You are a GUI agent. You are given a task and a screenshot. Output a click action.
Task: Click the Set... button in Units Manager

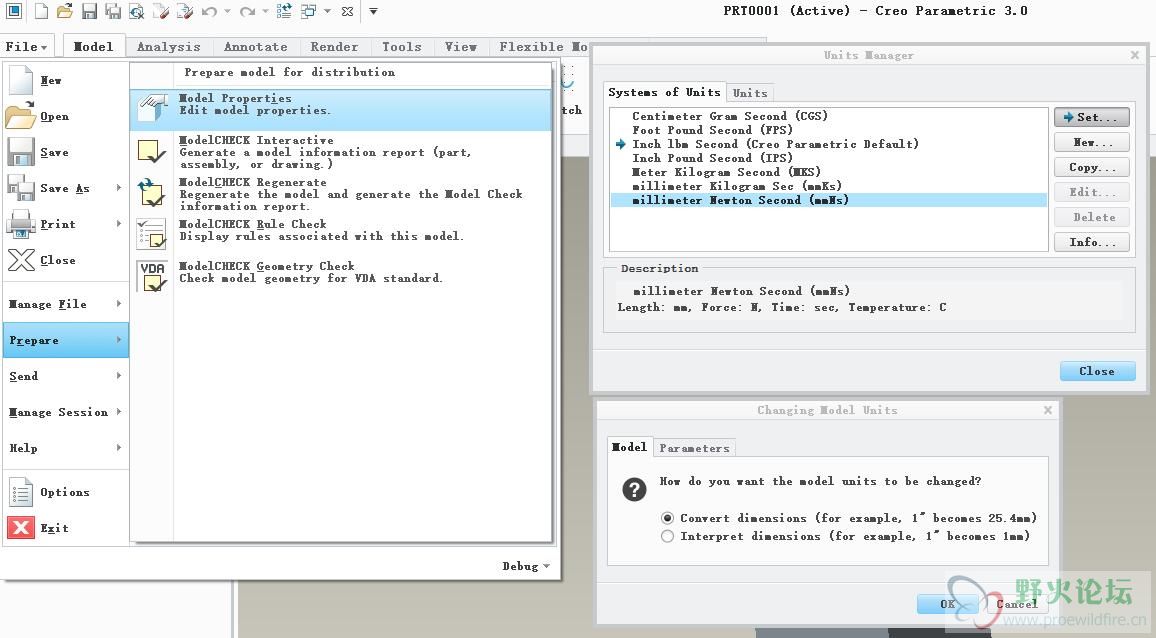1092,117
